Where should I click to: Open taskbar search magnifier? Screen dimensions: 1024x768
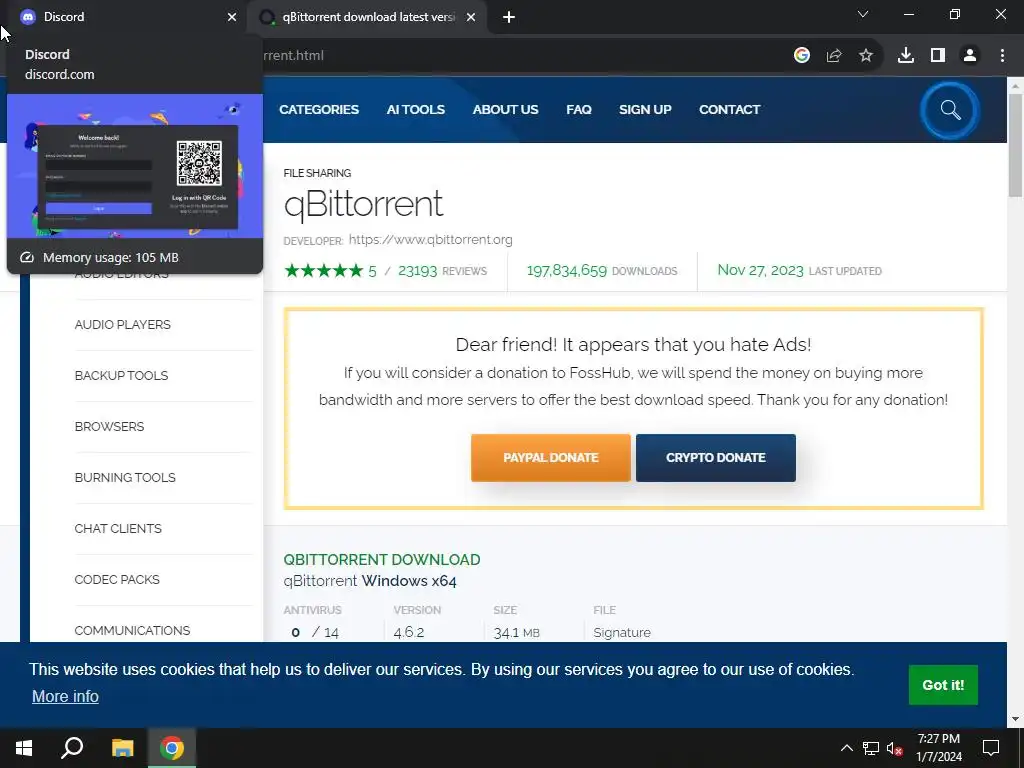(x=72, y=748)
